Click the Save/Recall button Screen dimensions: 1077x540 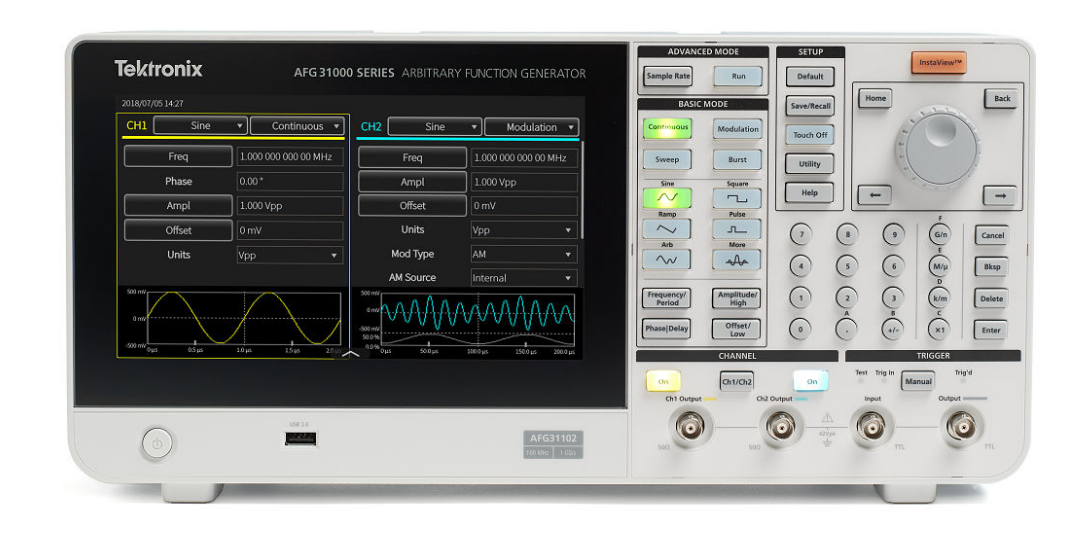(810, 106)
